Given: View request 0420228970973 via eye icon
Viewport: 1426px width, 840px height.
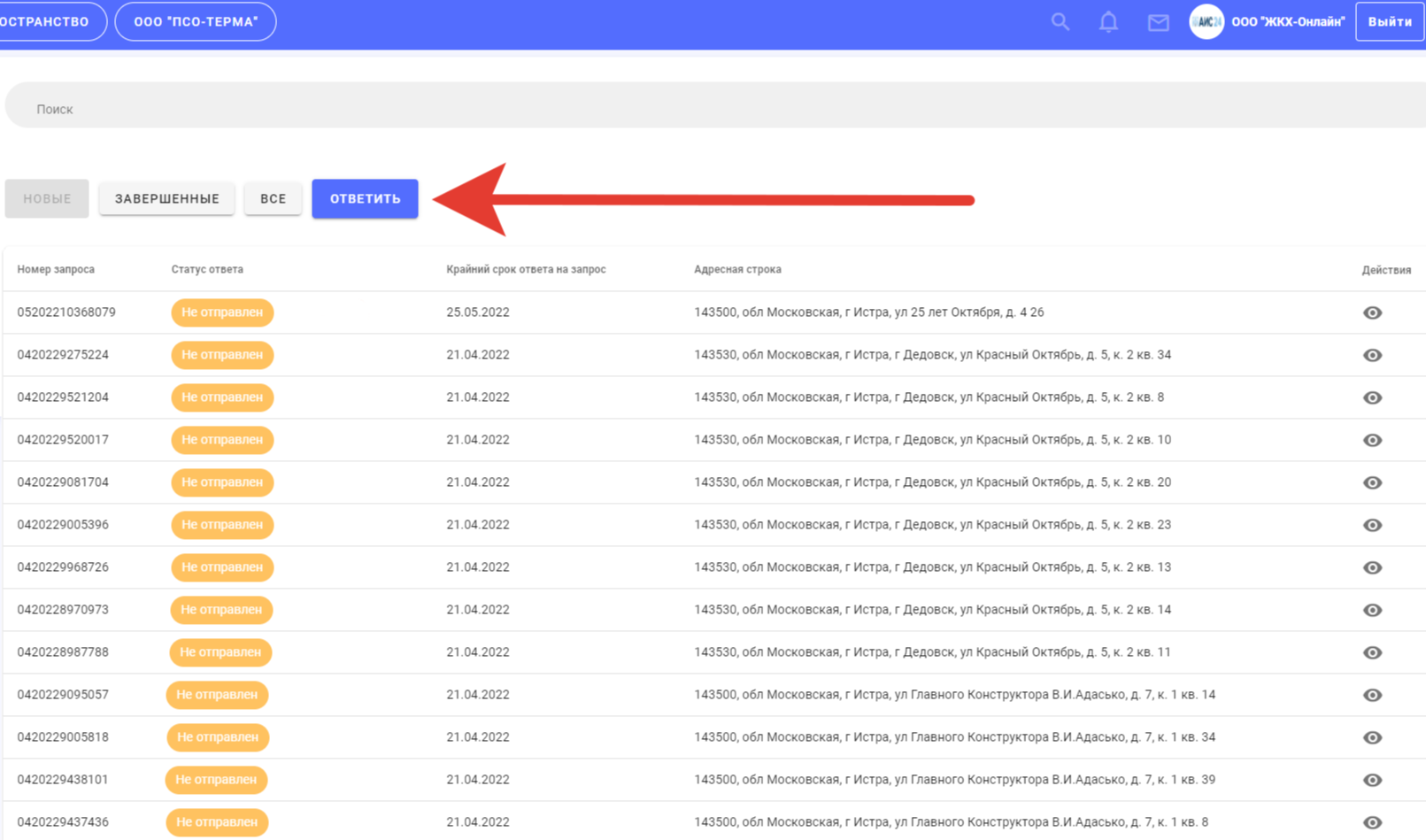Looking at the screenshot, I should [1372, 610].
